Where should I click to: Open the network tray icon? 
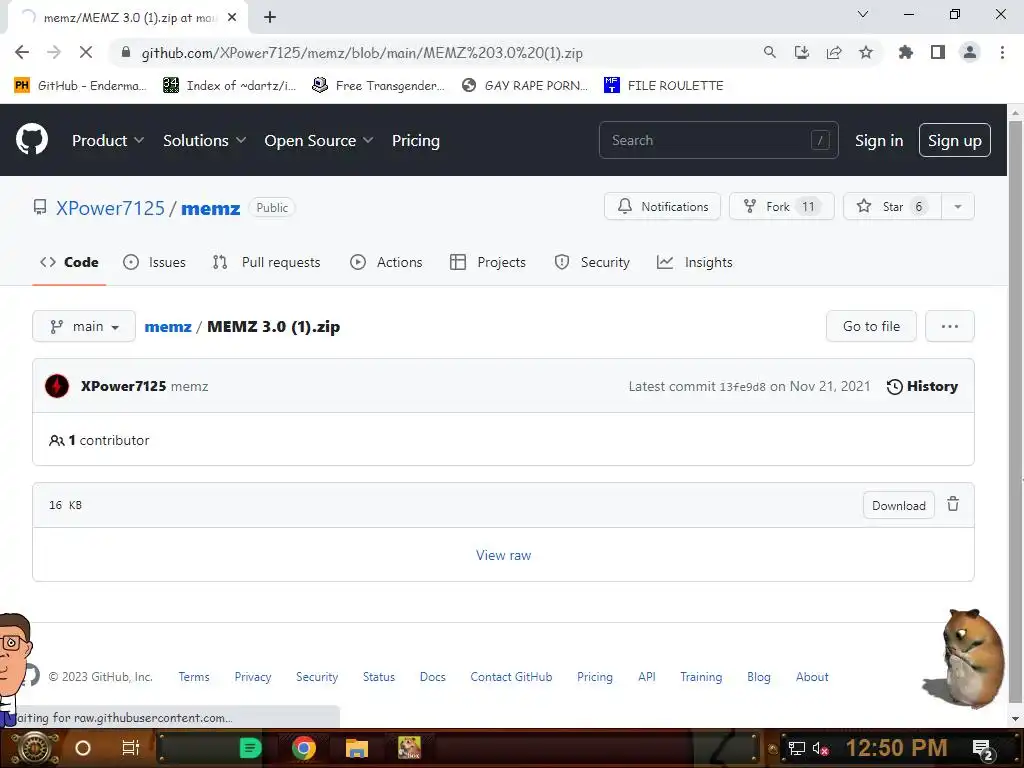(x=796, y=748)
